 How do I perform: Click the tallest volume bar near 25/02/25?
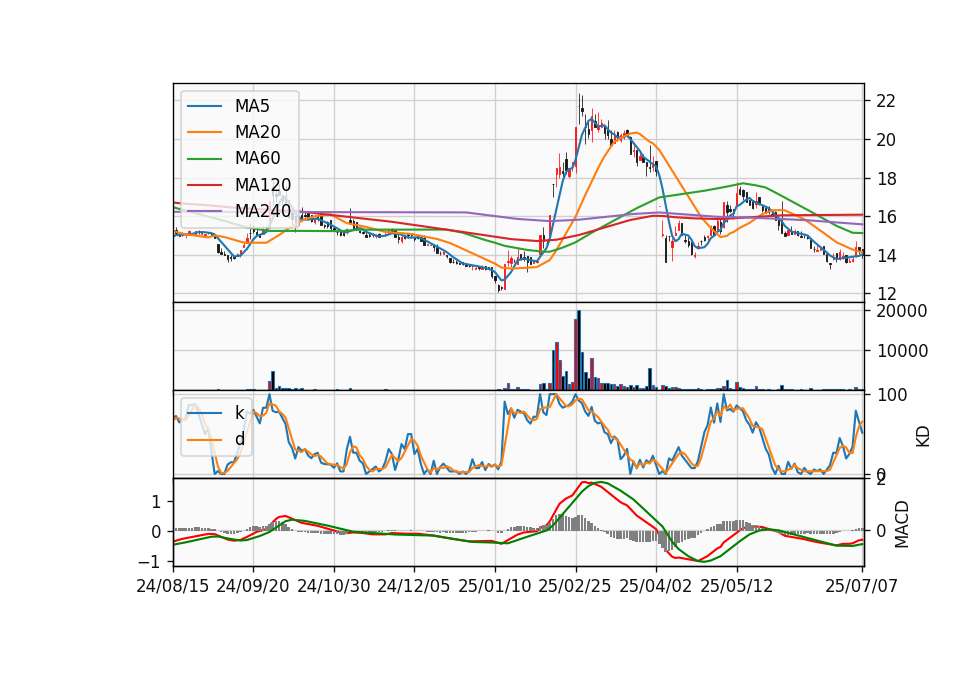click(x=579, y=350)
